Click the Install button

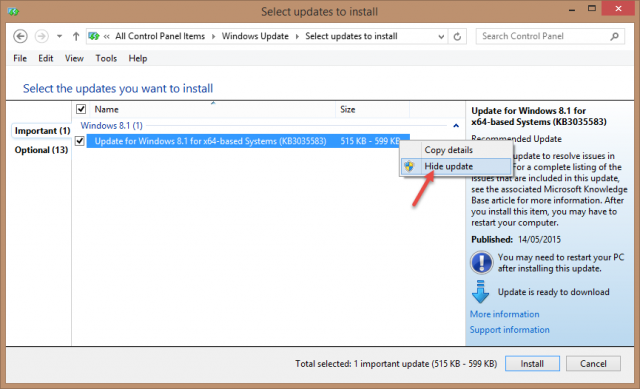[x=532, y=363]
